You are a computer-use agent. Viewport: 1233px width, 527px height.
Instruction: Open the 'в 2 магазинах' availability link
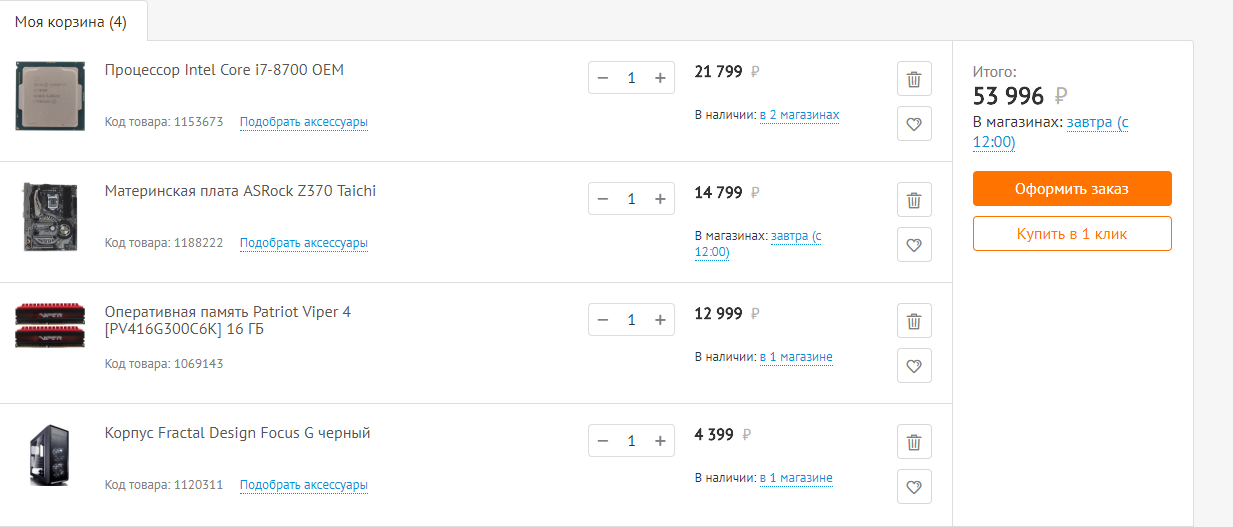(799, 115)
